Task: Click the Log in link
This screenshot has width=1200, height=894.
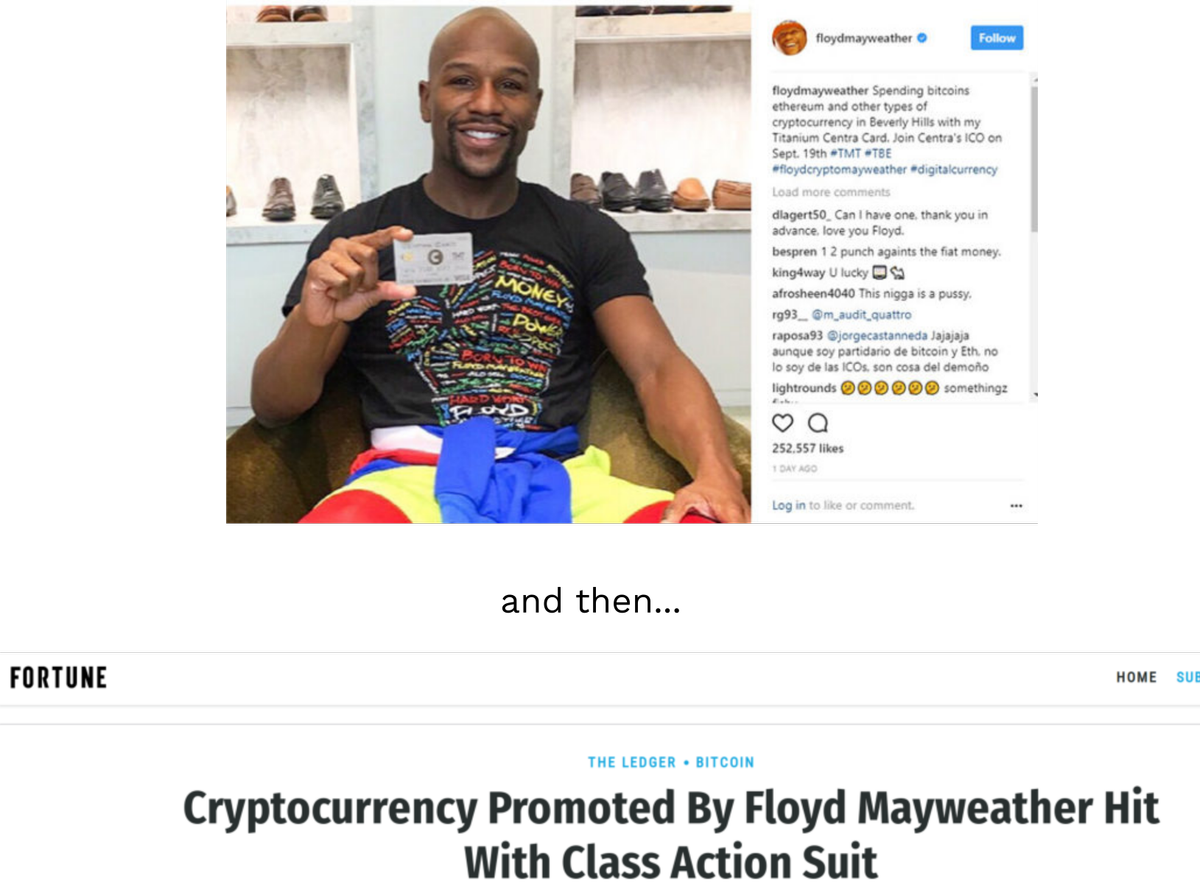Action: click(x=788, y=506)
